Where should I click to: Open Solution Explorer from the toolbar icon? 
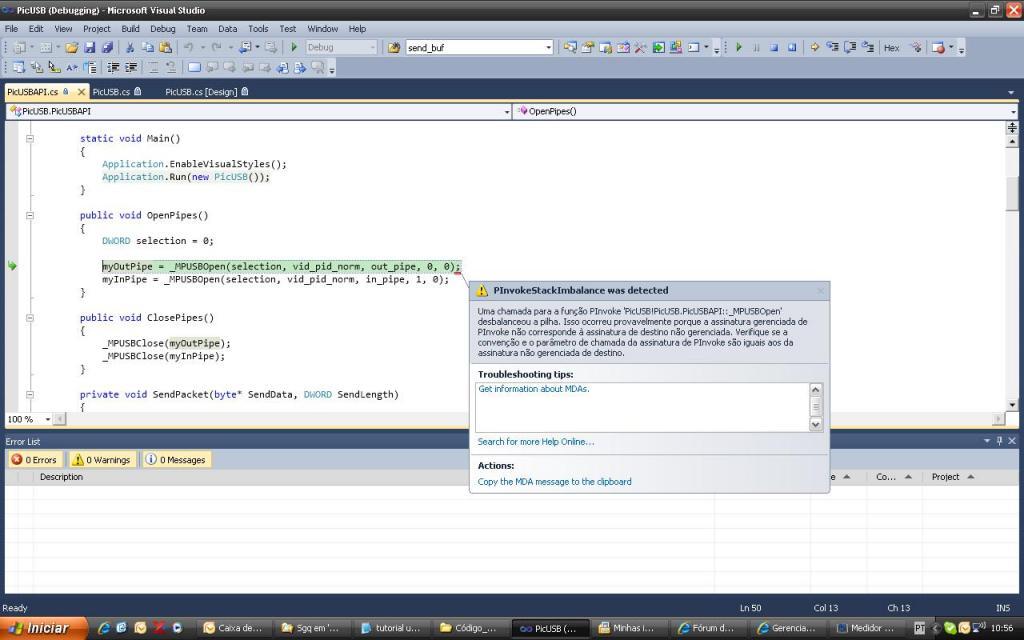(570, 47)
